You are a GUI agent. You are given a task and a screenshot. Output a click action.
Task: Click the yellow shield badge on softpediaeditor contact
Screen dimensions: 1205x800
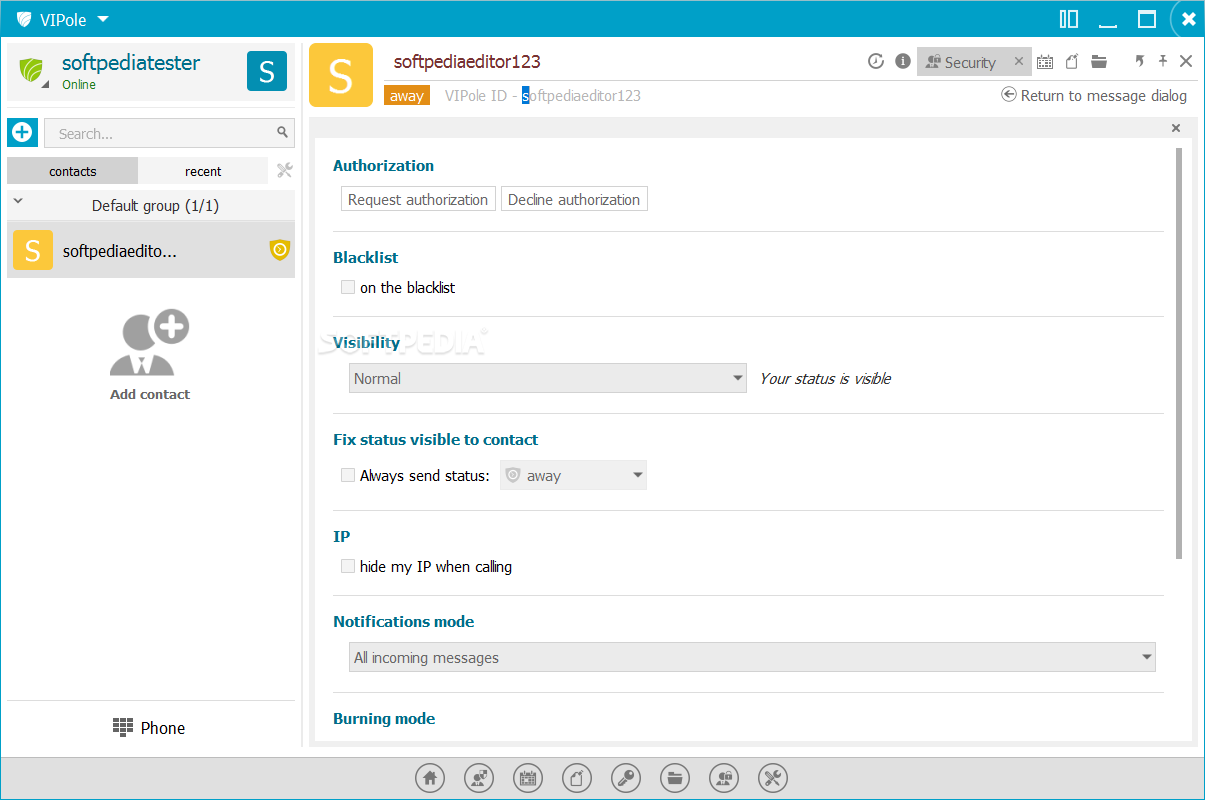click(x=280, y=250)
